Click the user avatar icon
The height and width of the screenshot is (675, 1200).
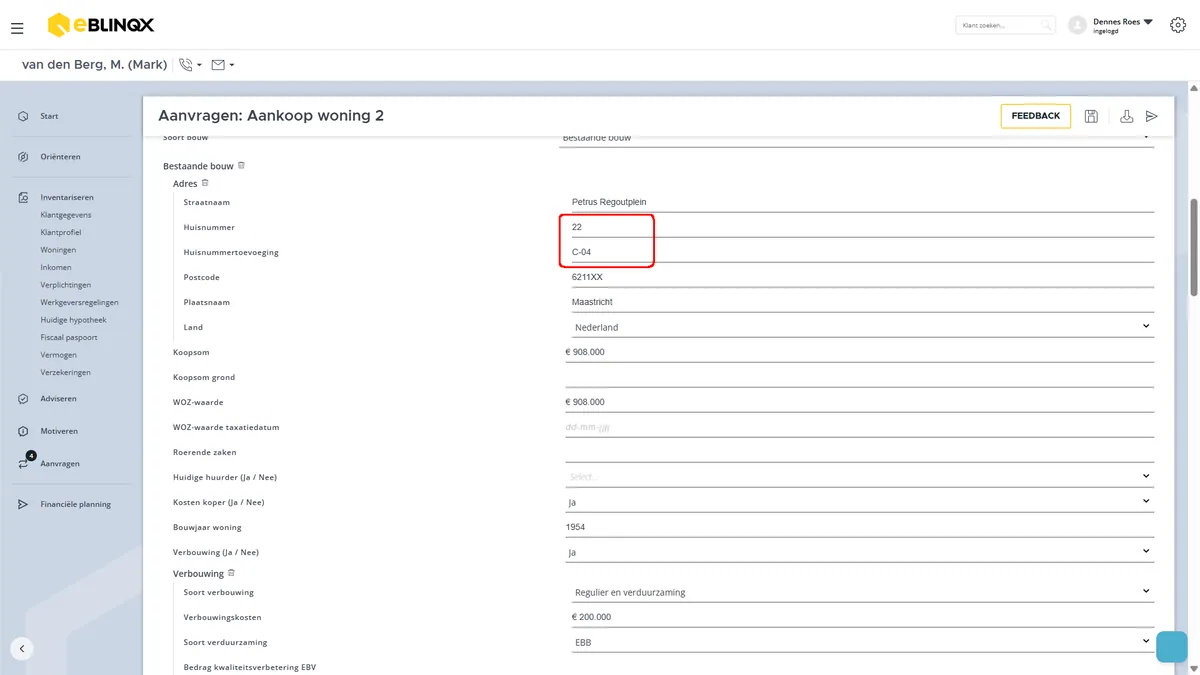[x=1077, y=25]
